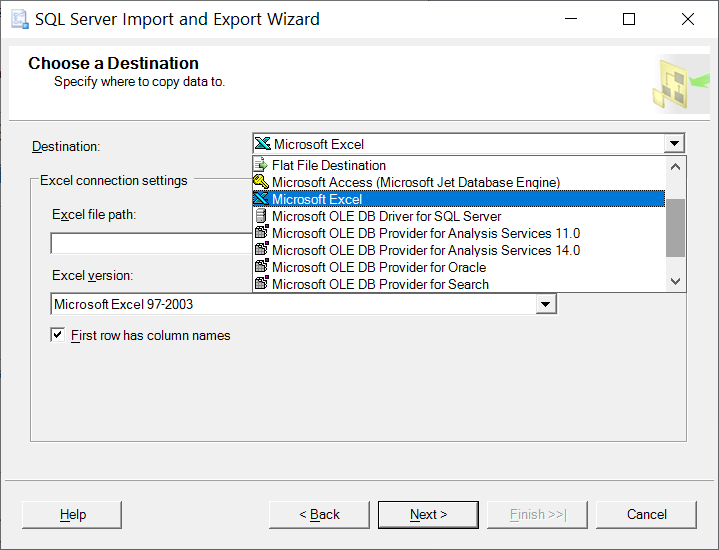
Task: Go back with the < Back button
Action: click(x=319, y=515)
